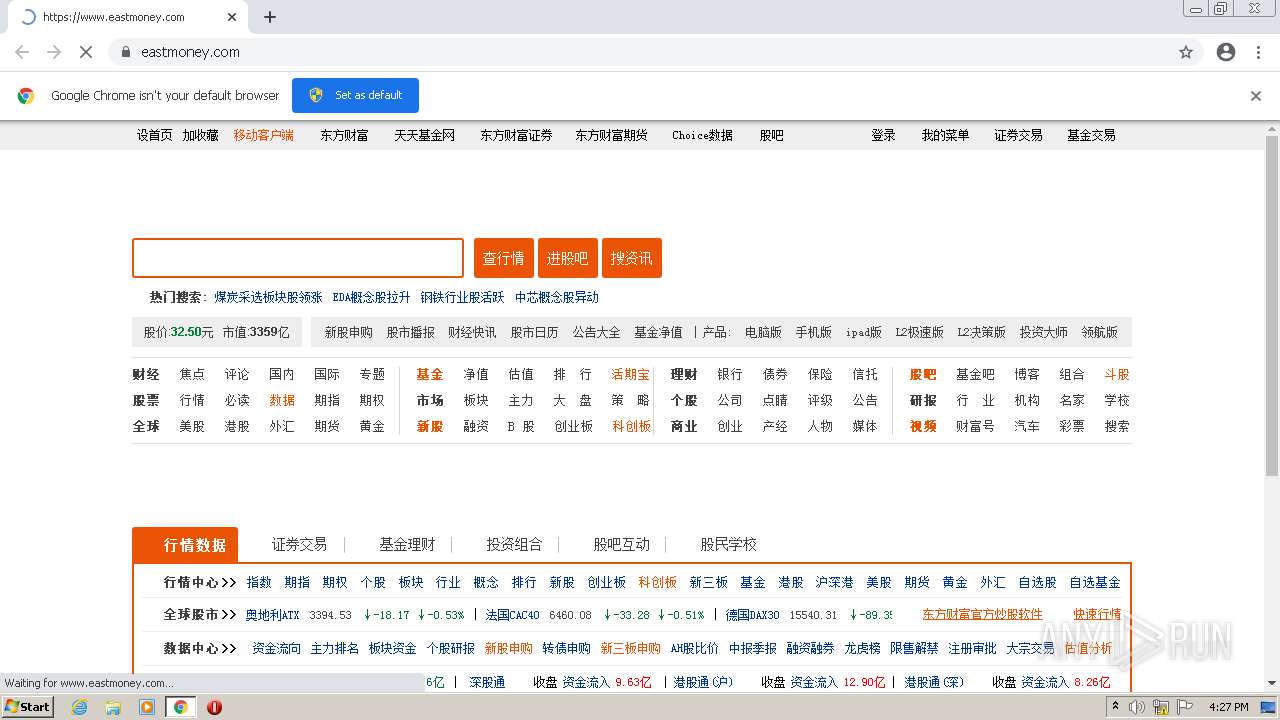
Task: Open Choice数据 in the top navigation
Action: [x=702, y=135]
